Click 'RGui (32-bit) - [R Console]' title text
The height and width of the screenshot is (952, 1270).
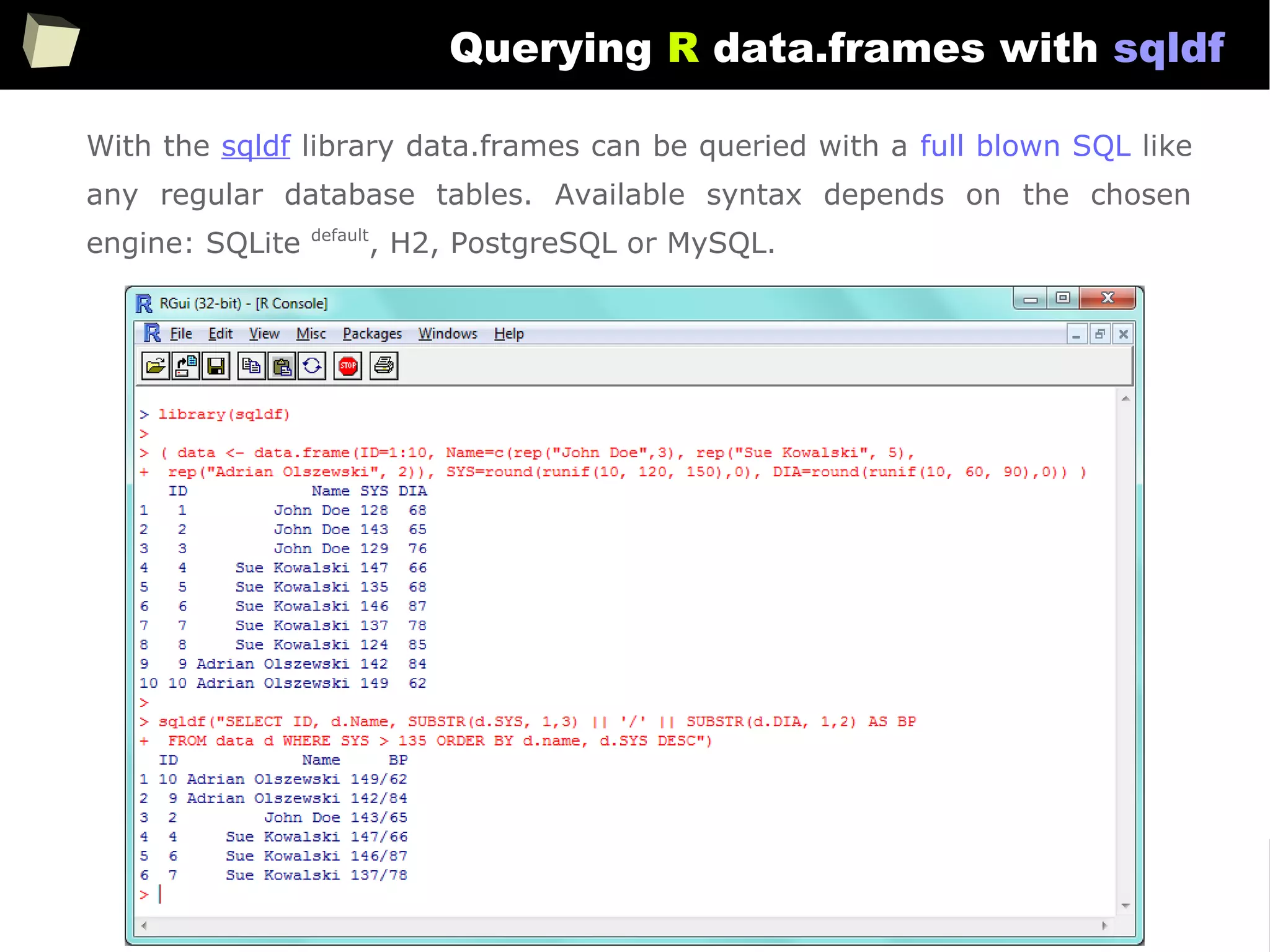tap(244, 304)
